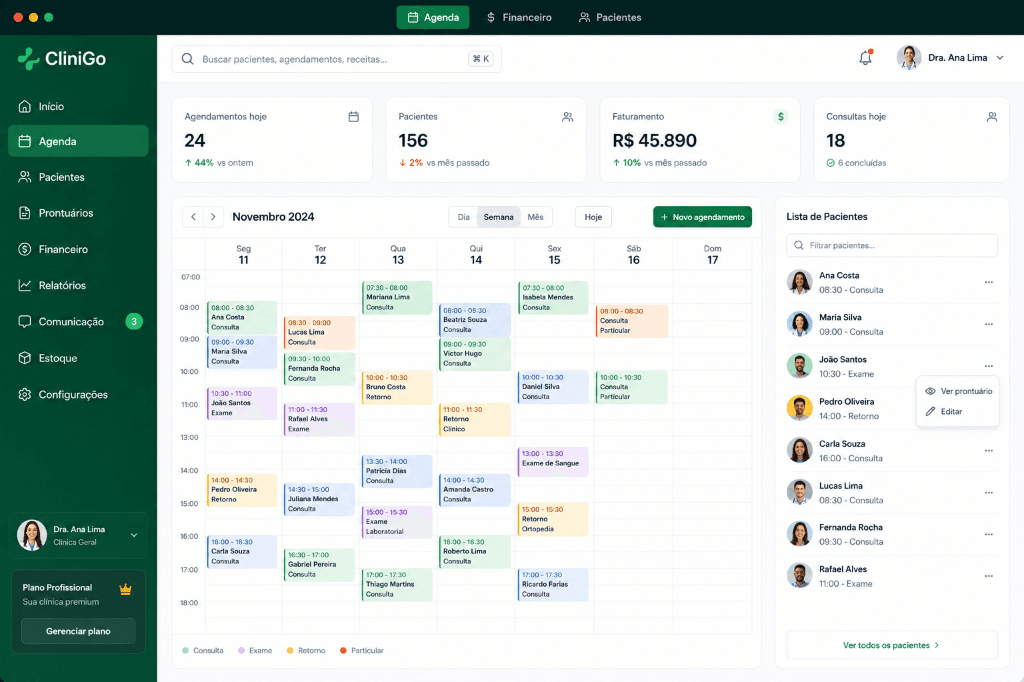Click the Retorno legend yellow dot
The width and height of the screenshot is (1024, 682).
point(290,651)
